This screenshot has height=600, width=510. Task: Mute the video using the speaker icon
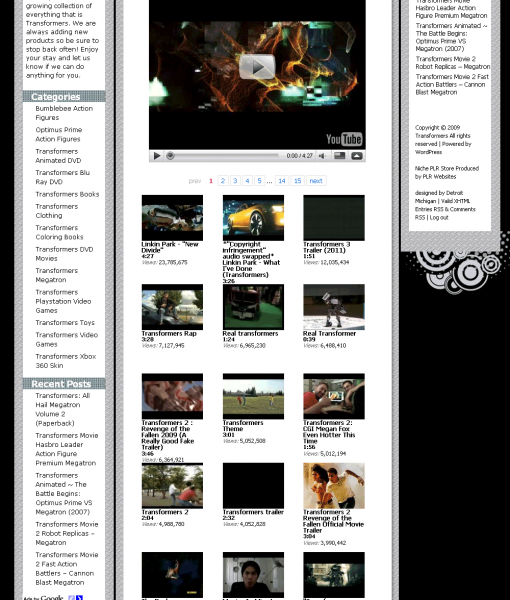click(322, 156)
